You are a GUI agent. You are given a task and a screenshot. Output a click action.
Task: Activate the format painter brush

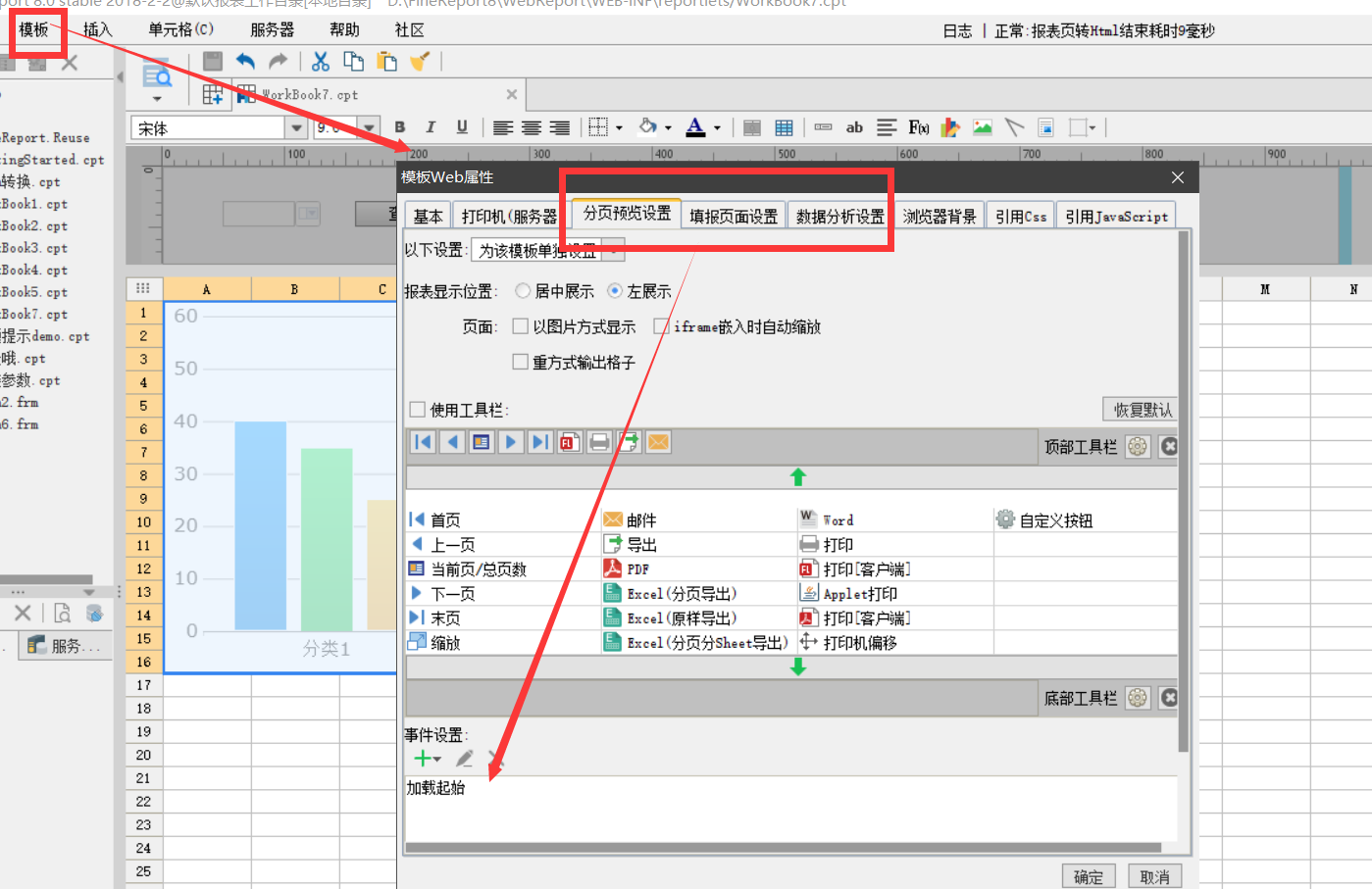420,61
